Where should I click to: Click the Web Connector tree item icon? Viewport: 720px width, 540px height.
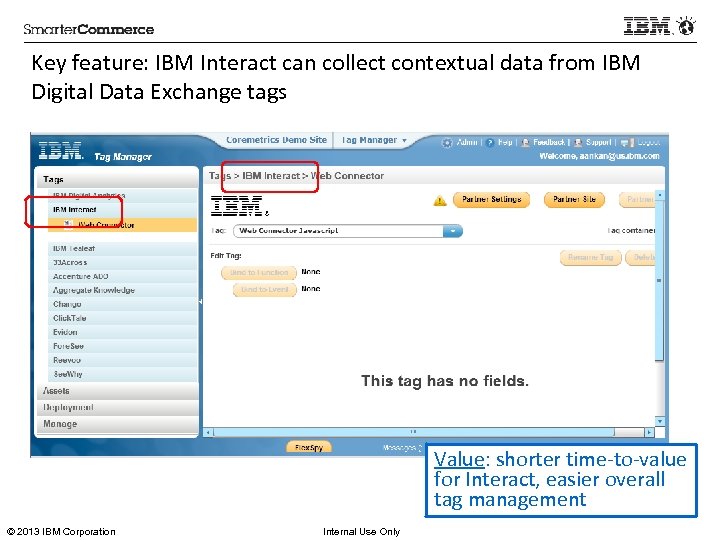(x=68, y=225)
